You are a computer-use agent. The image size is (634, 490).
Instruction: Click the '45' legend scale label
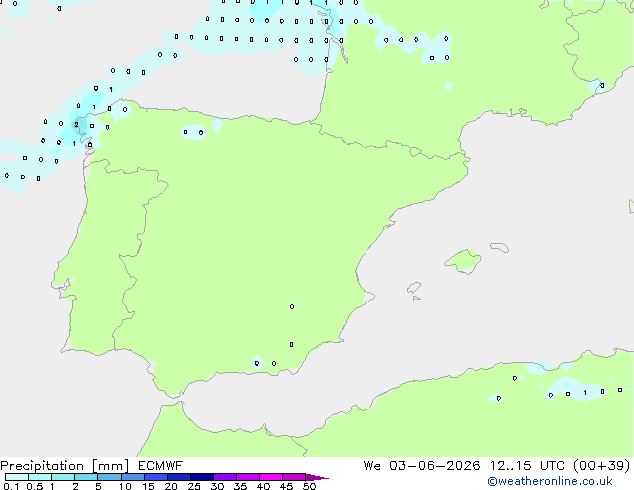tap(286, 486)
